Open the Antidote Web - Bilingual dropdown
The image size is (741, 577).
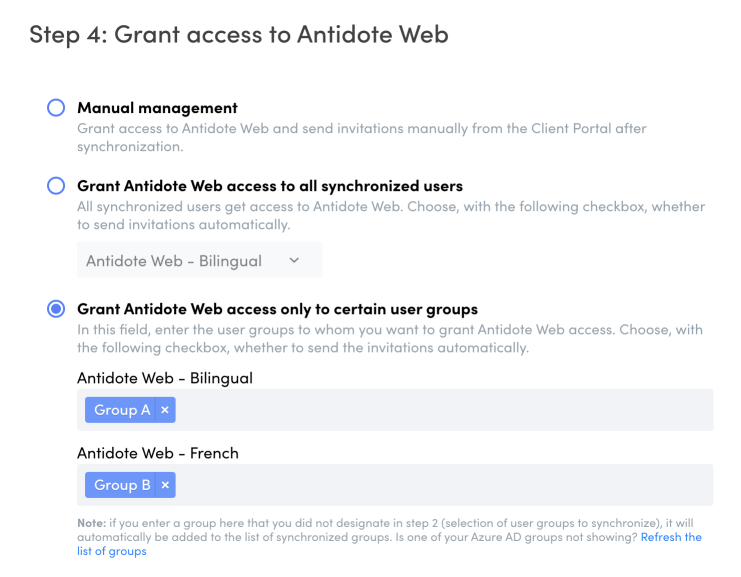point(199,261)
